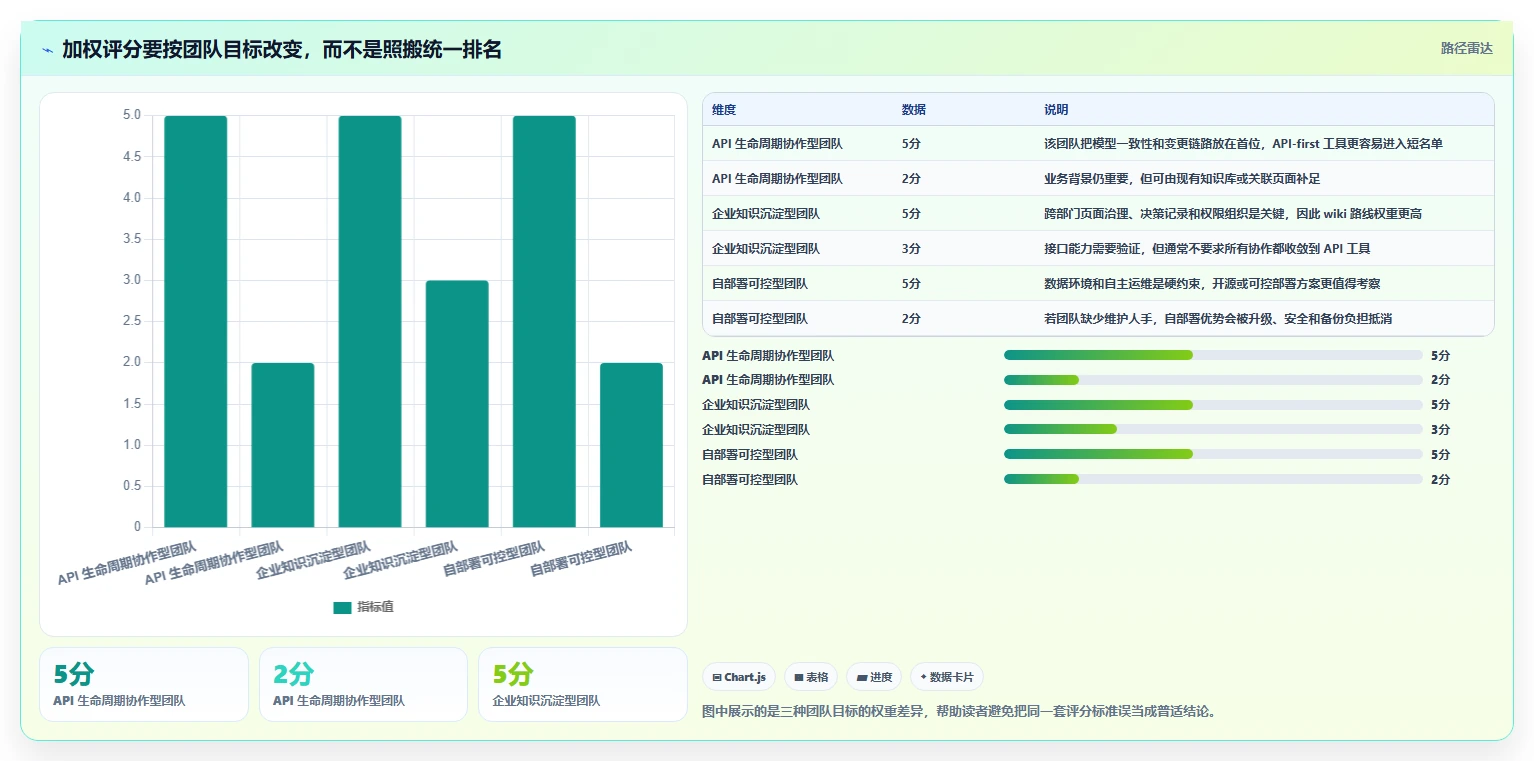Click the 企业知识沉淀型团队 5分 progress bar

pos(1213,405)
